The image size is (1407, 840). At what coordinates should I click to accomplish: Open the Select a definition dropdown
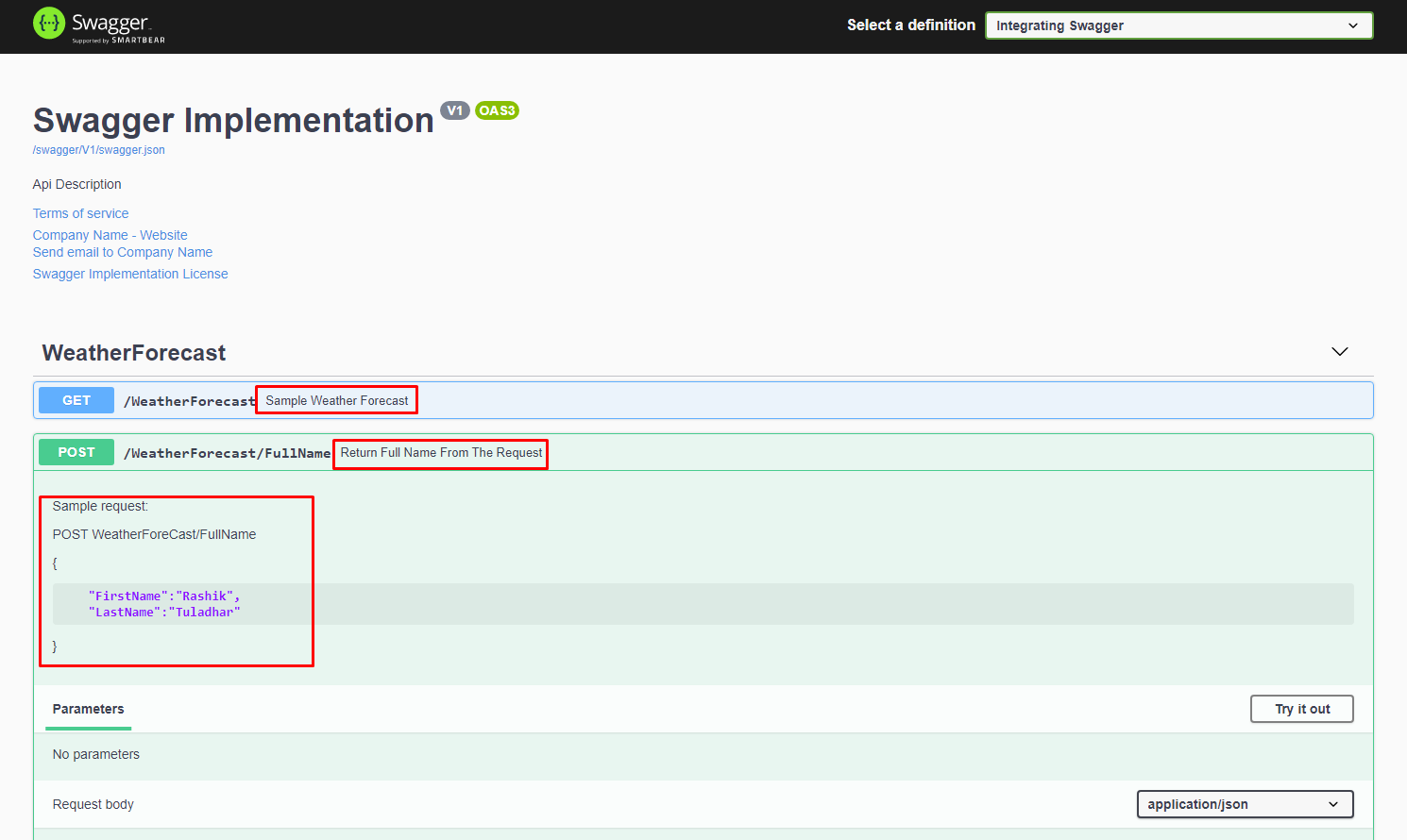tap(1178, 25)
